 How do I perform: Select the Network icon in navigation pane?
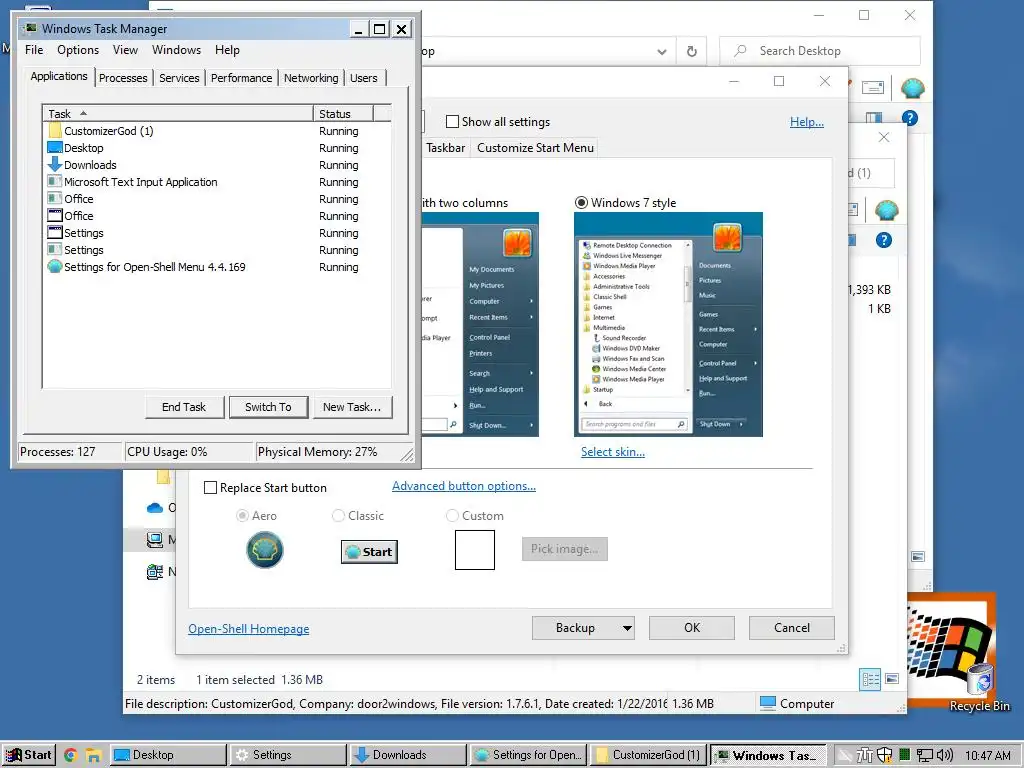pos(155,572)
